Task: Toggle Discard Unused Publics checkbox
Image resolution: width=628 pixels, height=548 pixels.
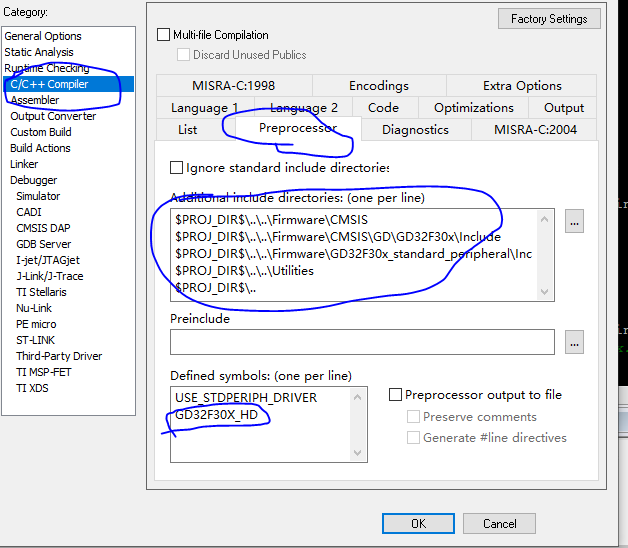Action: coord(183,55)
